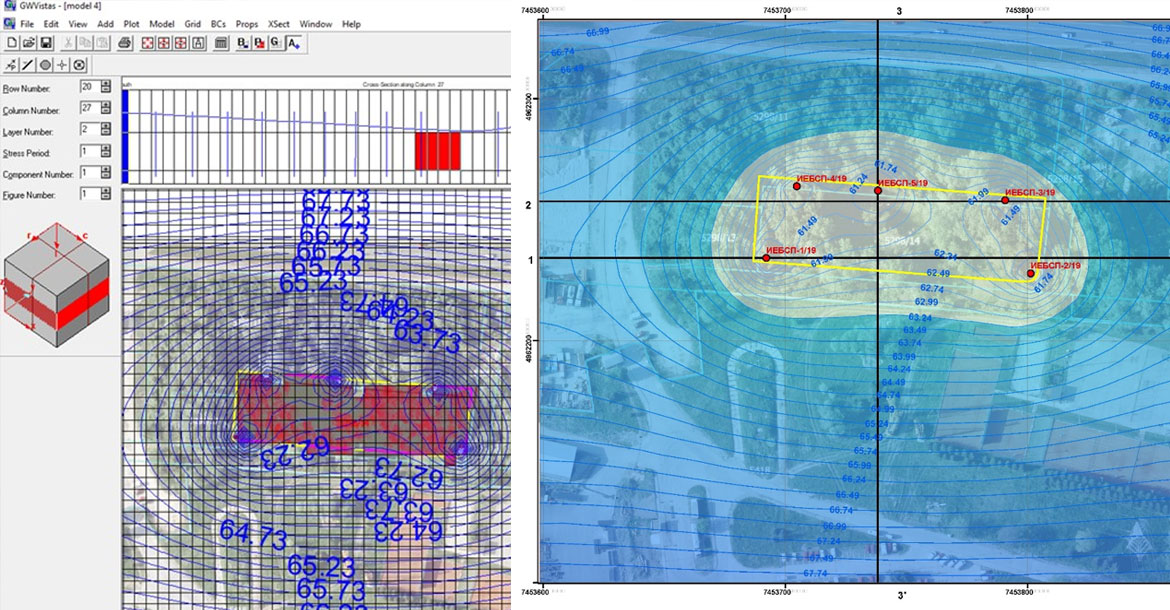Click the Component Number input field
This screenshot has height=610, width=1170.
(x=90, y=172)
